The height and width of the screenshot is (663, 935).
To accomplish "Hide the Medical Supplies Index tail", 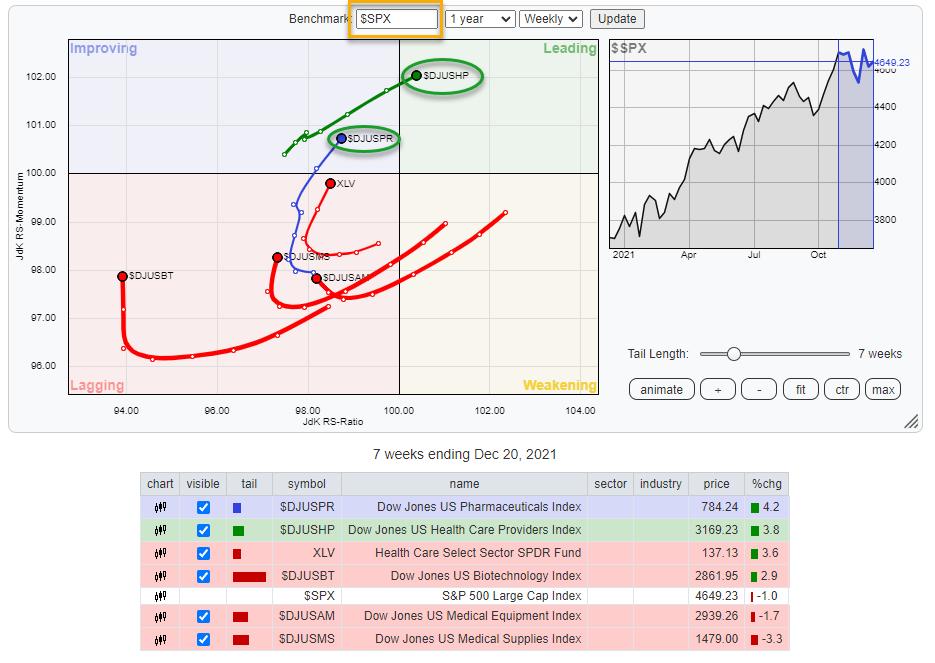I will (x=203, y=639).
